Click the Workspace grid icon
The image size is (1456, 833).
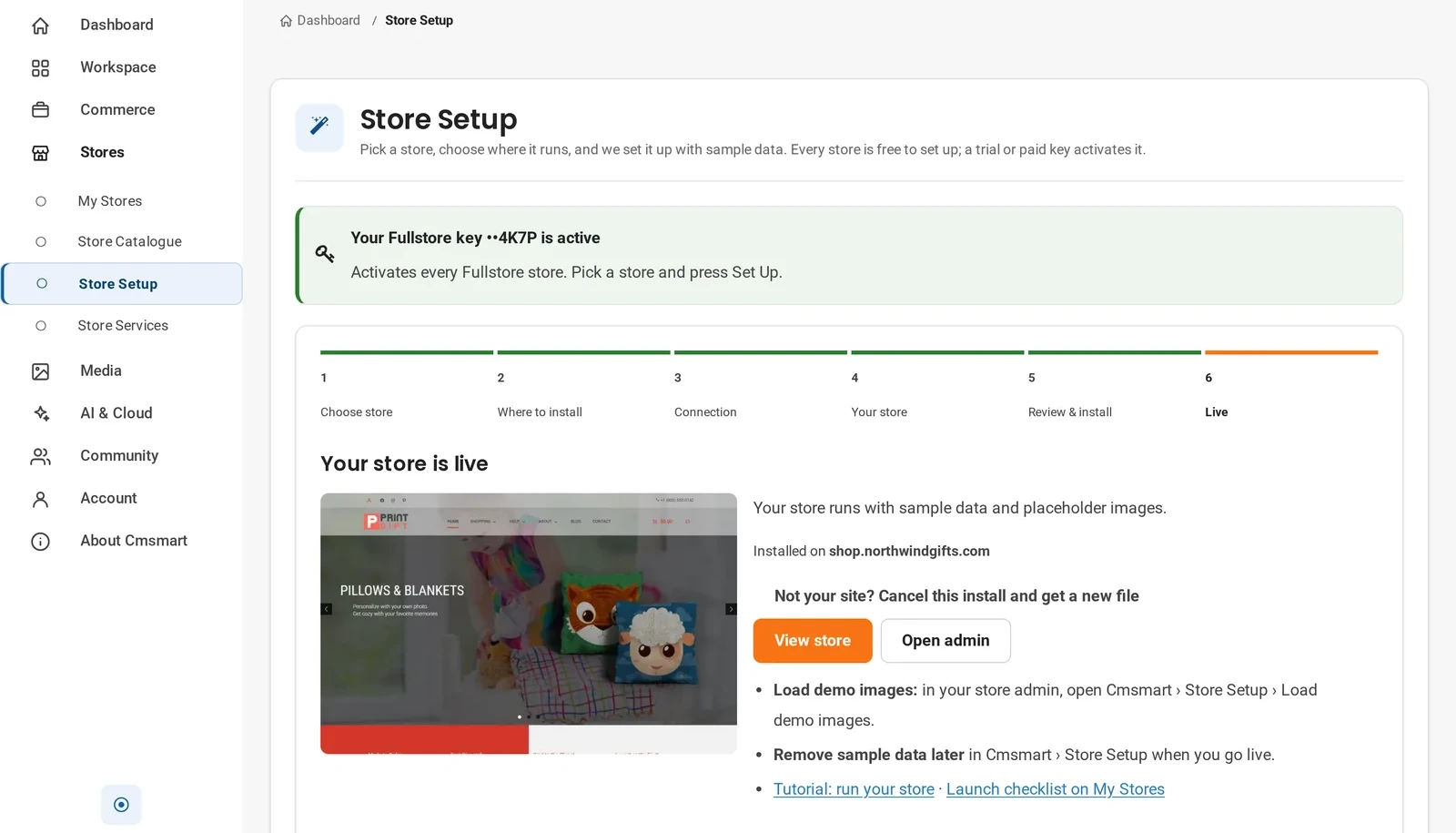coord(40,68)
